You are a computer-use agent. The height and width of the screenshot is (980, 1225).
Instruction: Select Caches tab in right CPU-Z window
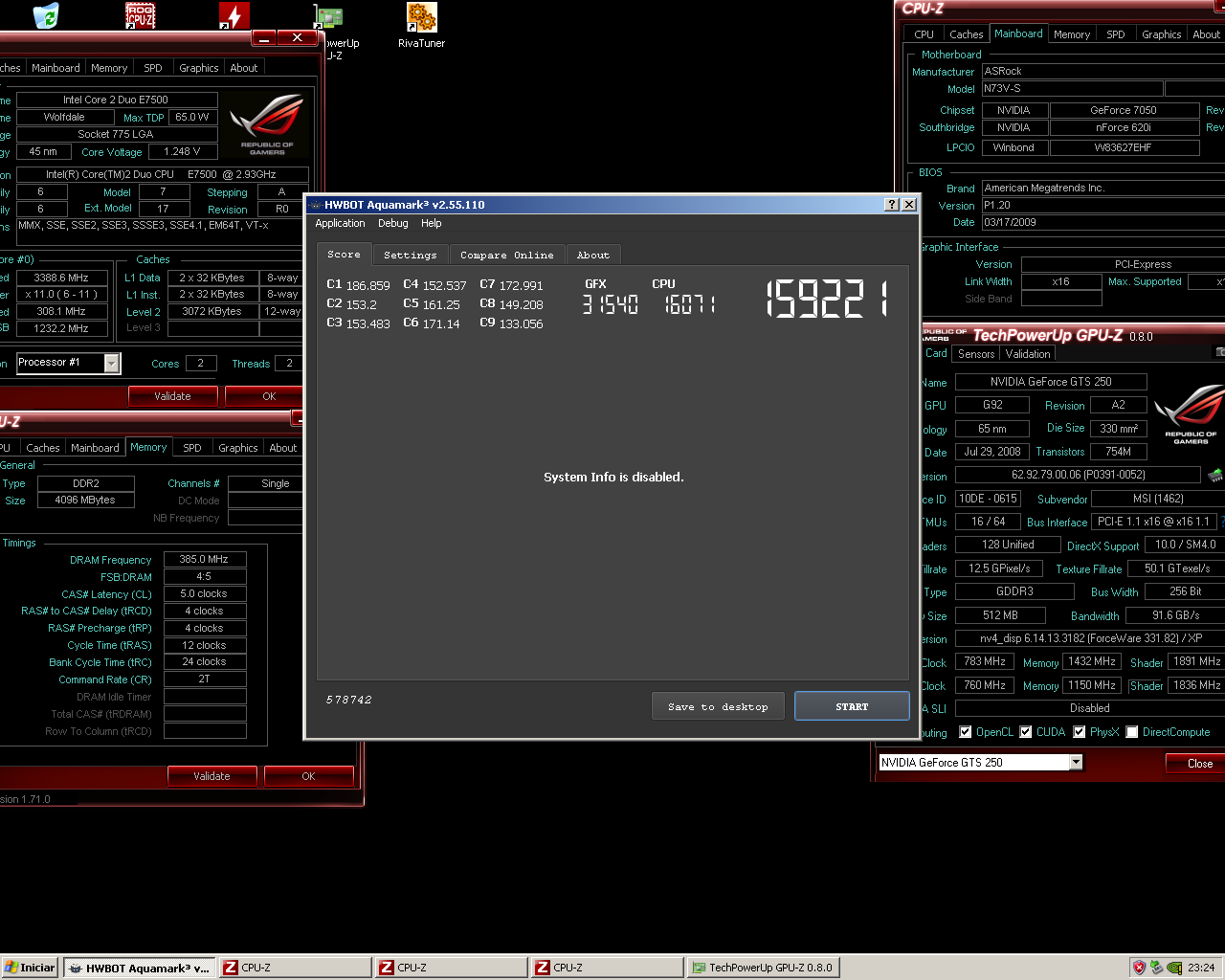[966, 34]
